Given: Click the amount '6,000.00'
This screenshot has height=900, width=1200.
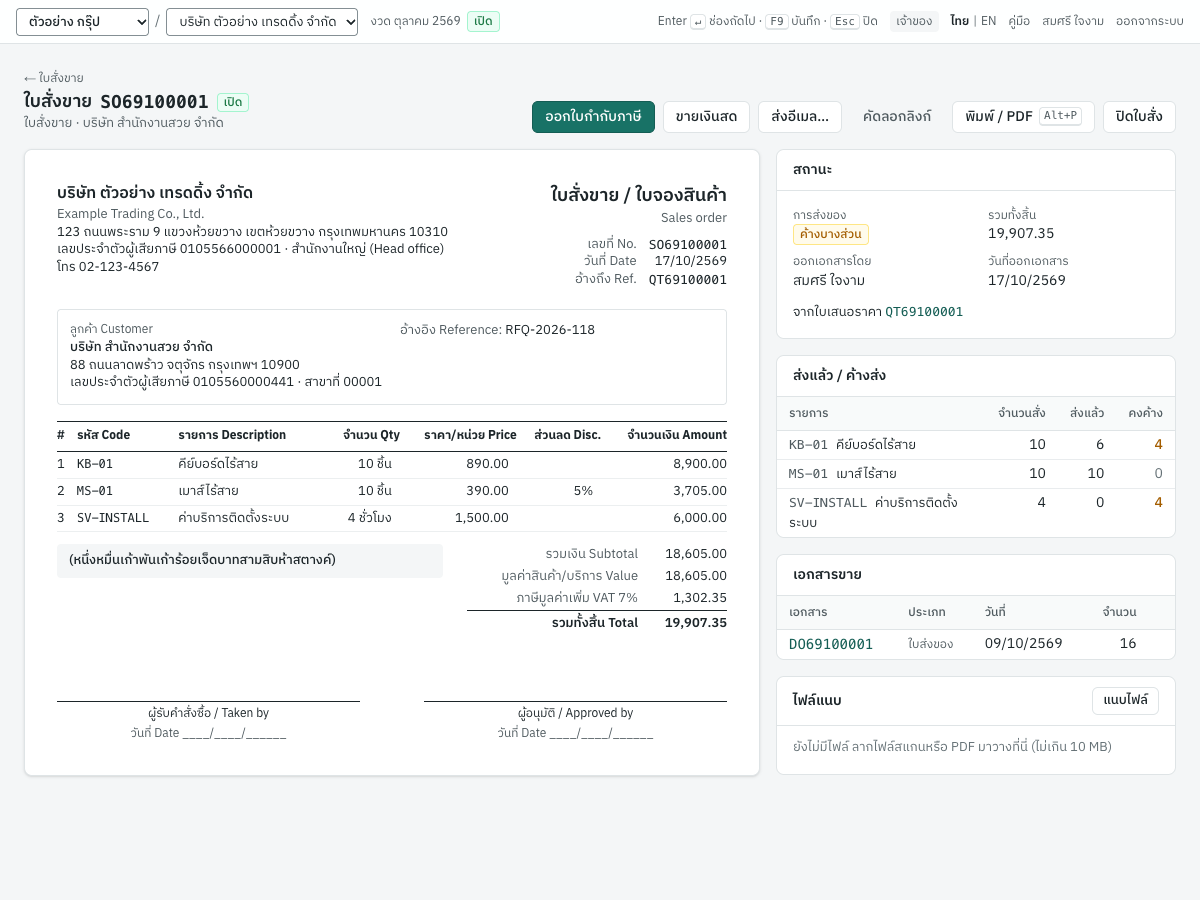Looking at the screenshot, I should 700,518.
